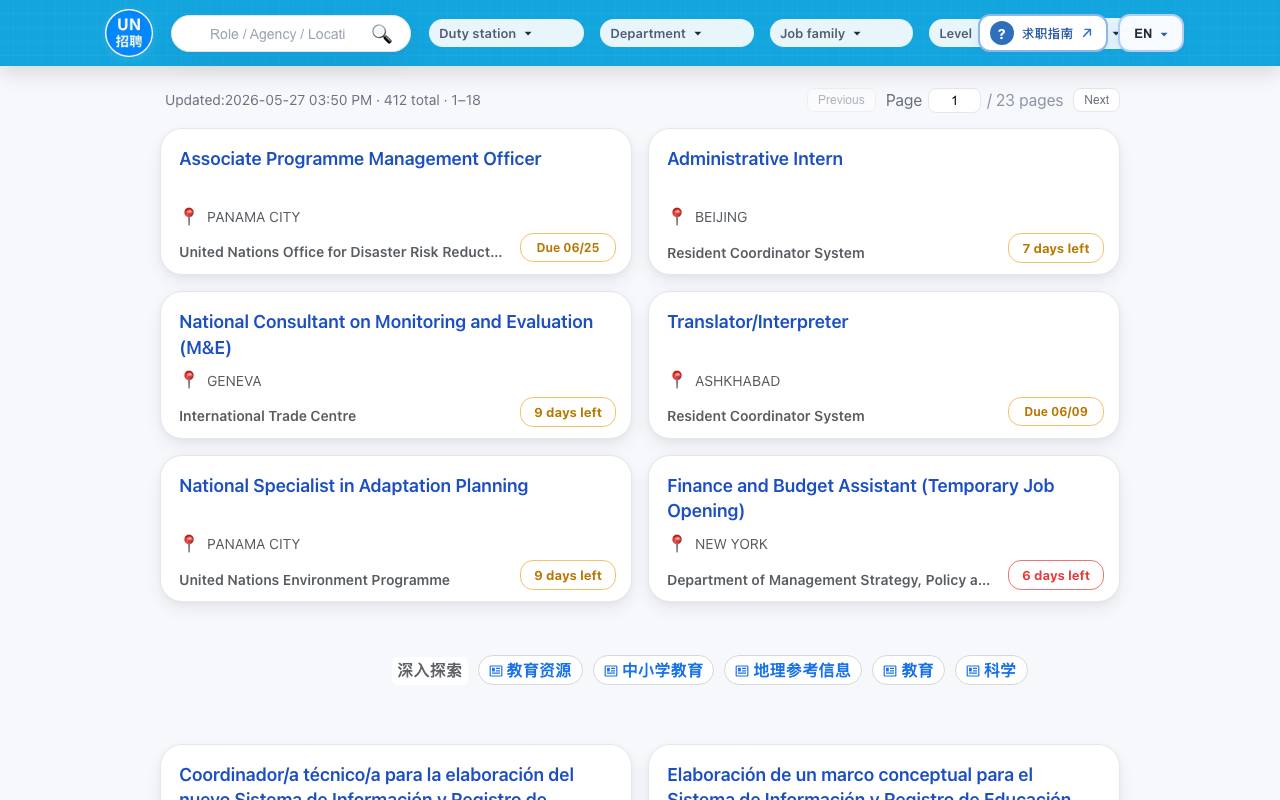Click the 7 days left badge
This screenshot has width=1280, height=800.
(x=1056, y=248)
